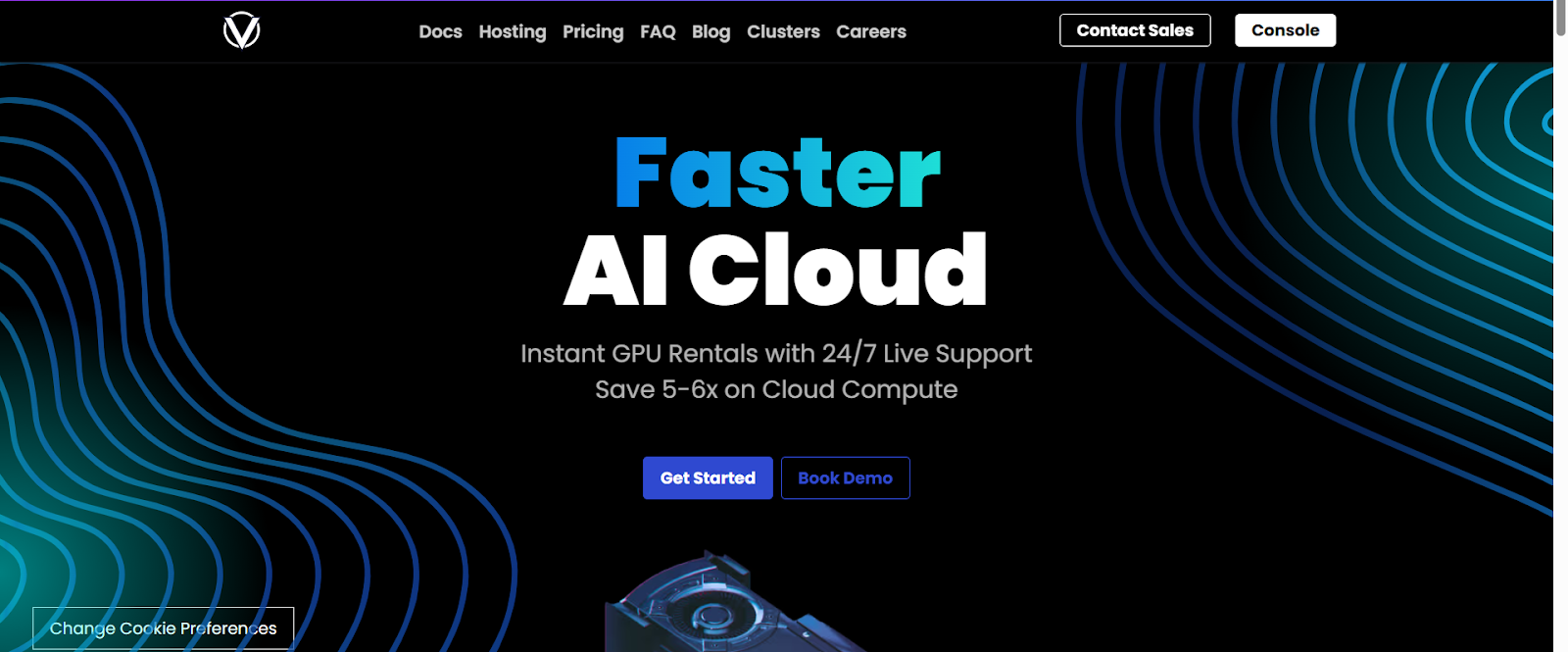Open the FAQ navigation link

tap(658, 31)
